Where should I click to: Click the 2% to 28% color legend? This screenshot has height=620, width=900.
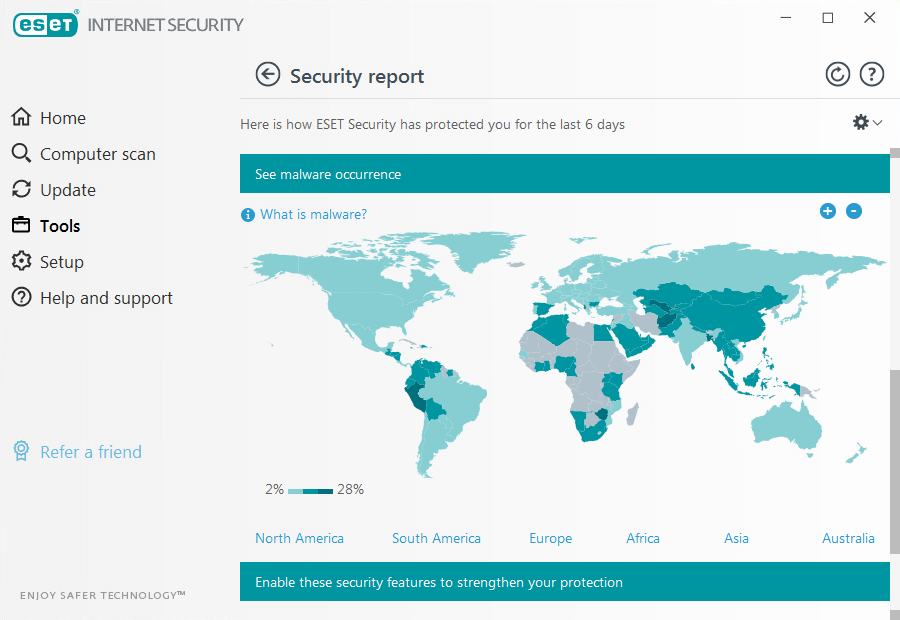[310, 490]
